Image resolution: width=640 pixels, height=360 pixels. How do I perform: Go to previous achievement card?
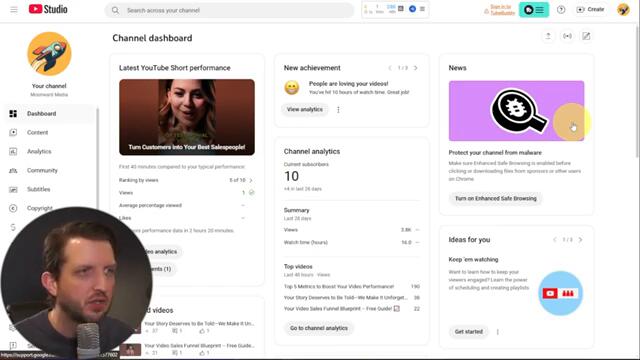pyautogui.click(x=390, y=68)
